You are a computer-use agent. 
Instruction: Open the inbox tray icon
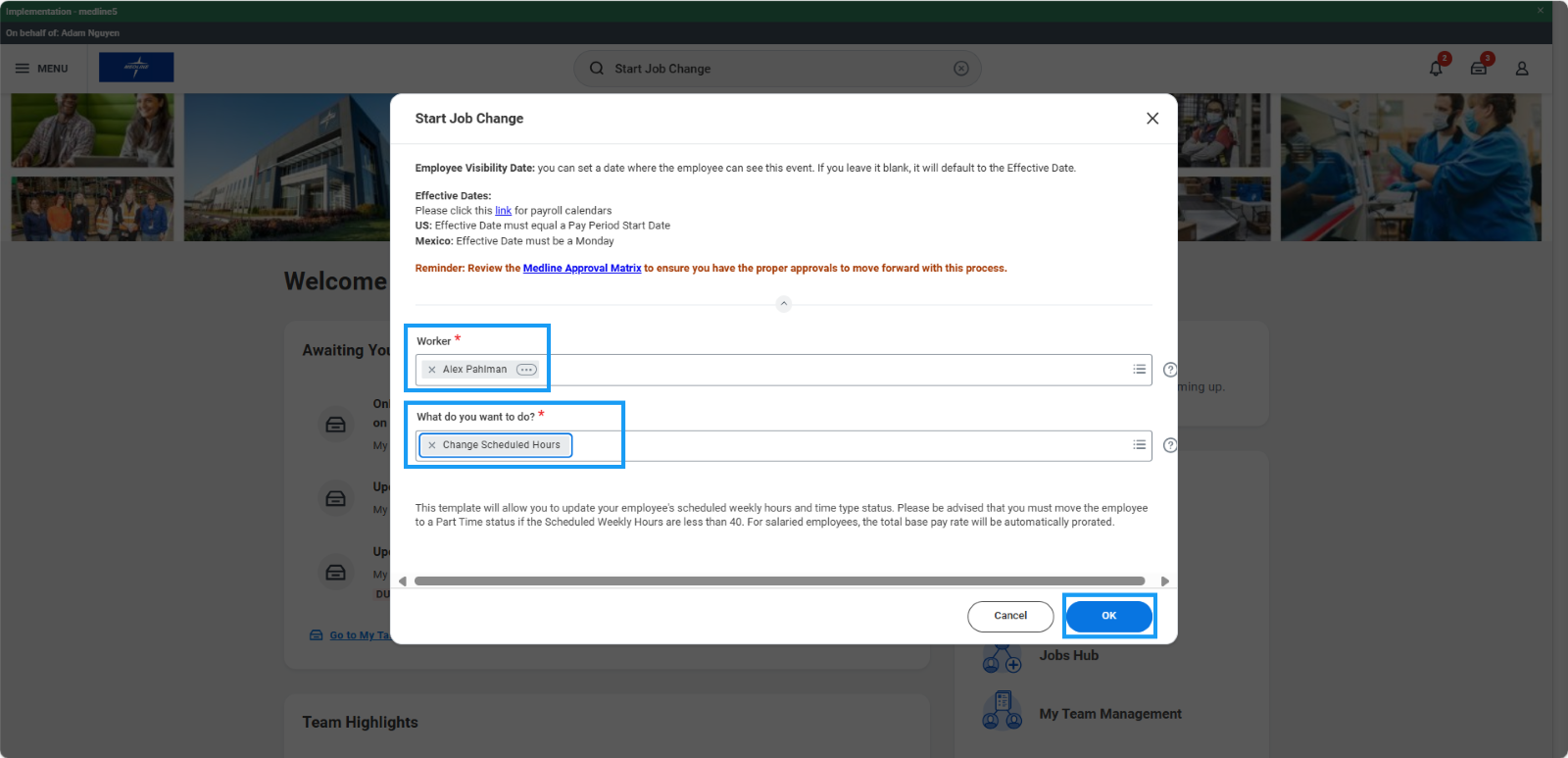1479,69
